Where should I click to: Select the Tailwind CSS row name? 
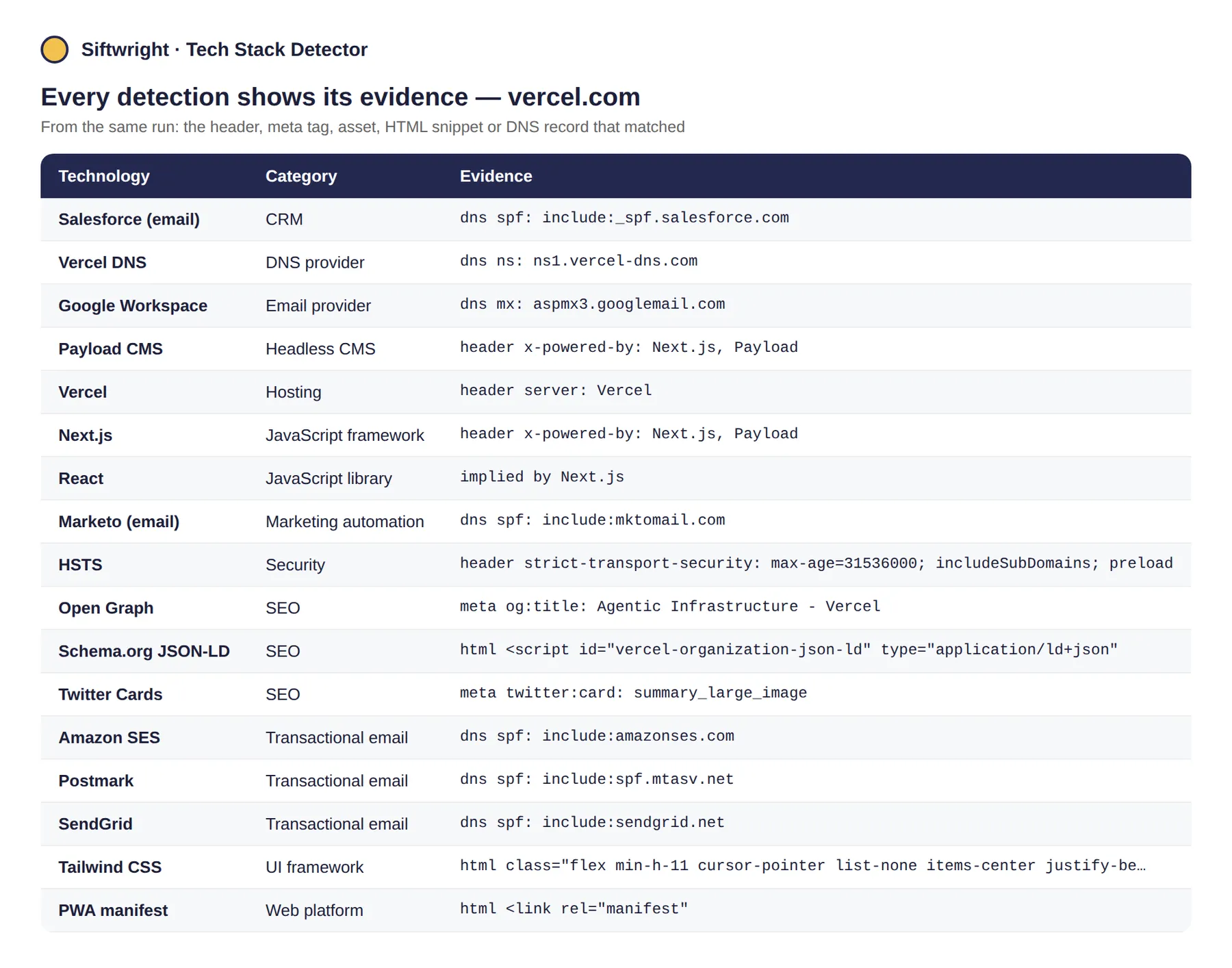110,866
